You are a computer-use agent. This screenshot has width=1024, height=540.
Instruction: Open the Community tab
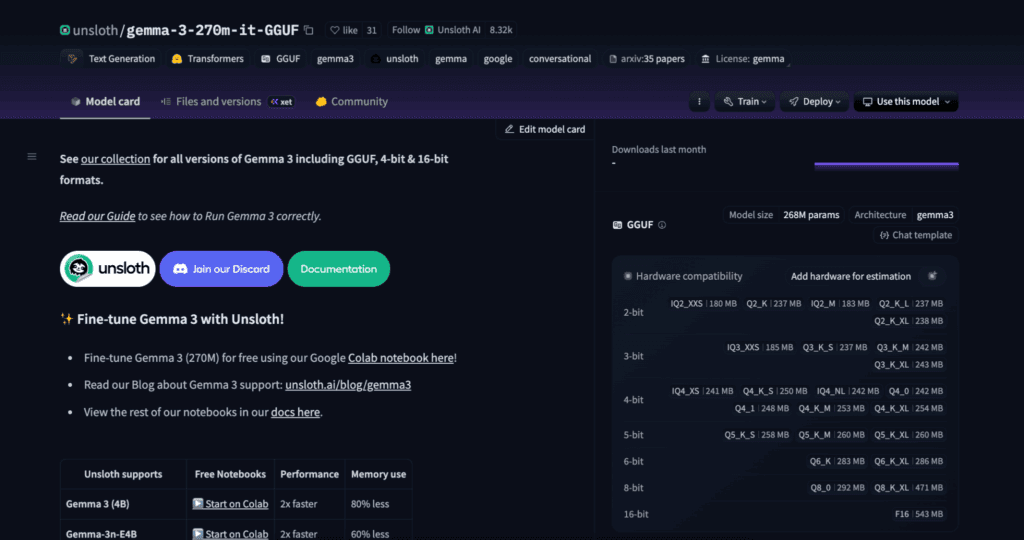click(x=351, y=102)
